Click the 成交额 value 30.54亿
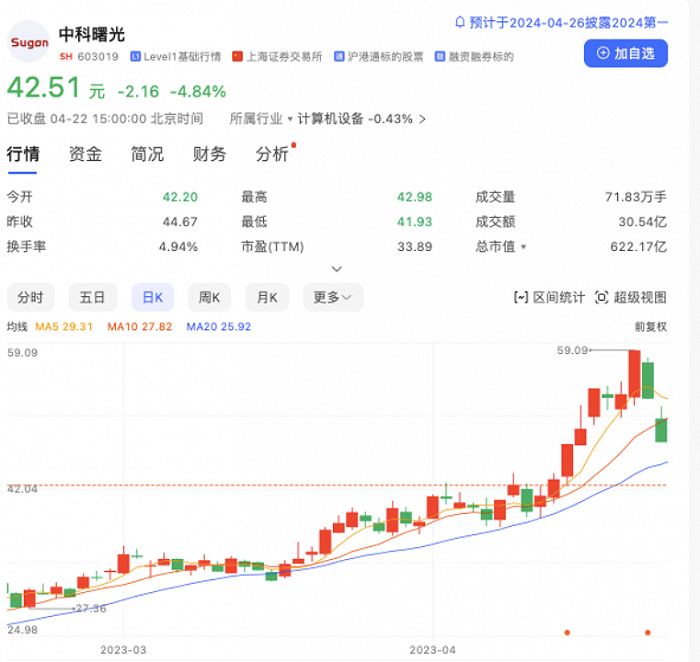 coord(642,222)
